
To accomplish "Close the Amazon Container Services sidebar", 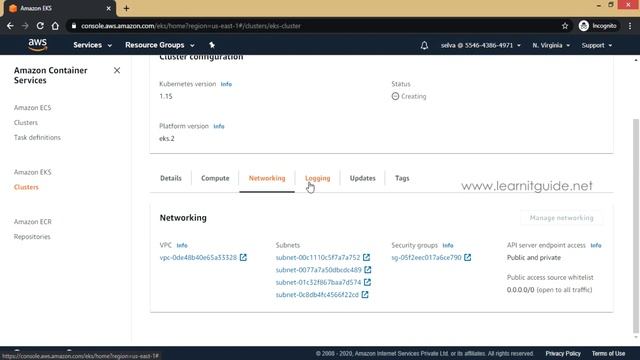I will point(117,71).
